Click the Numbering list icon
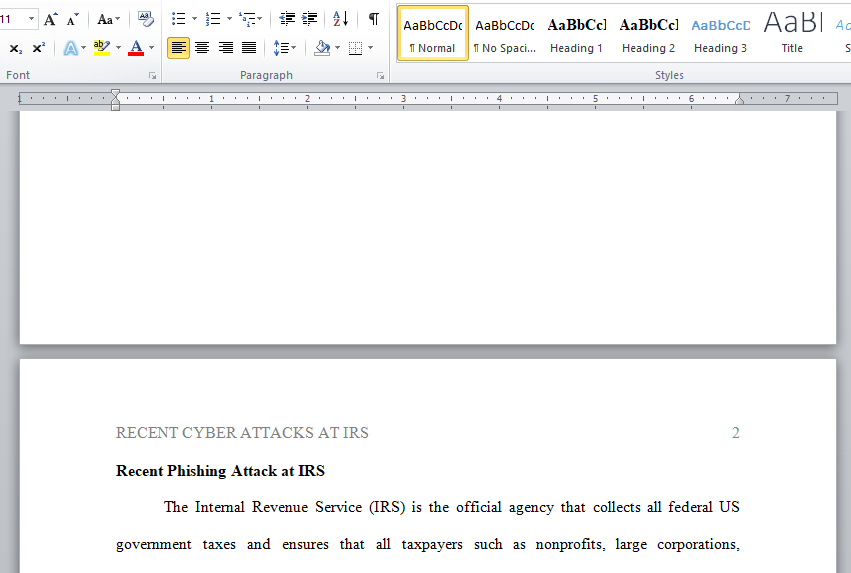This screenshot has height=573, width=851. click(213, 20)
